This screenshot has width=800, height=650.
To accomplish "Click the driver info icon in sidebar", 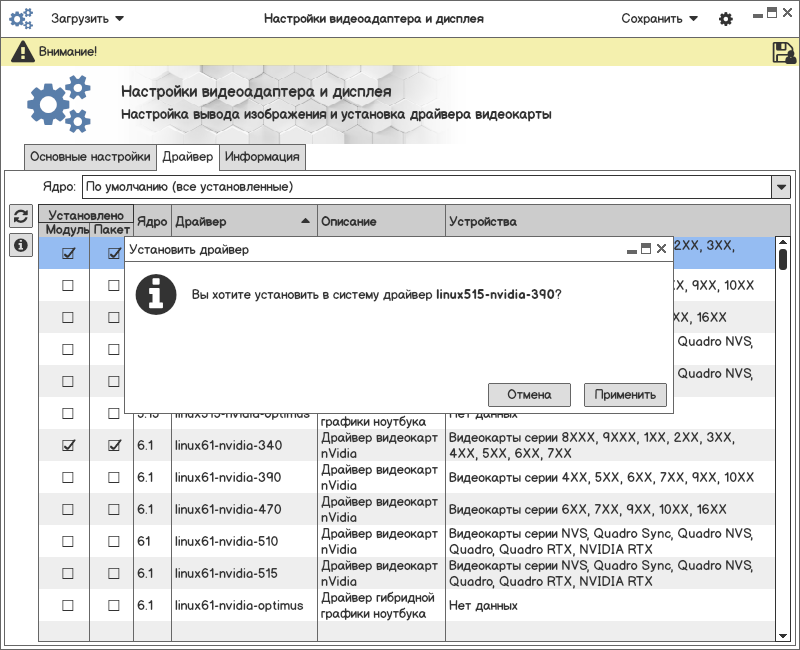I will pos(20,245).
